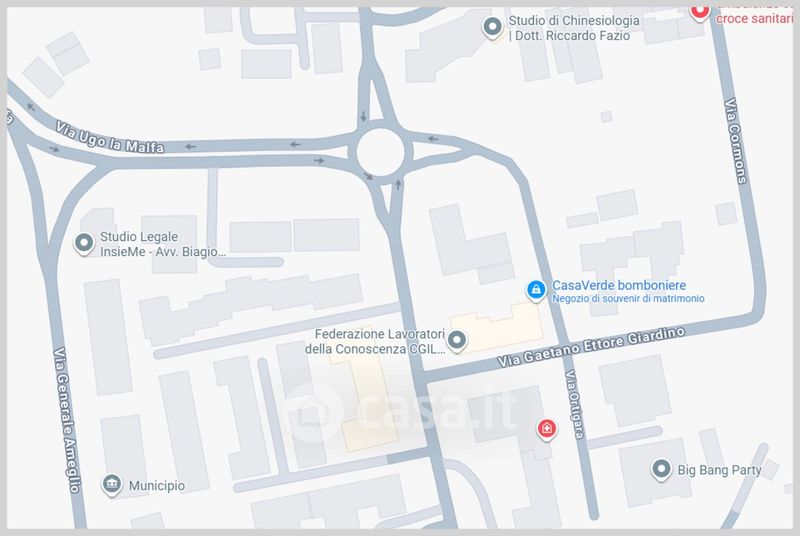The image size is (800, 536).
Task: Click the Big Bang Party pin
Action: pos(661,469)
